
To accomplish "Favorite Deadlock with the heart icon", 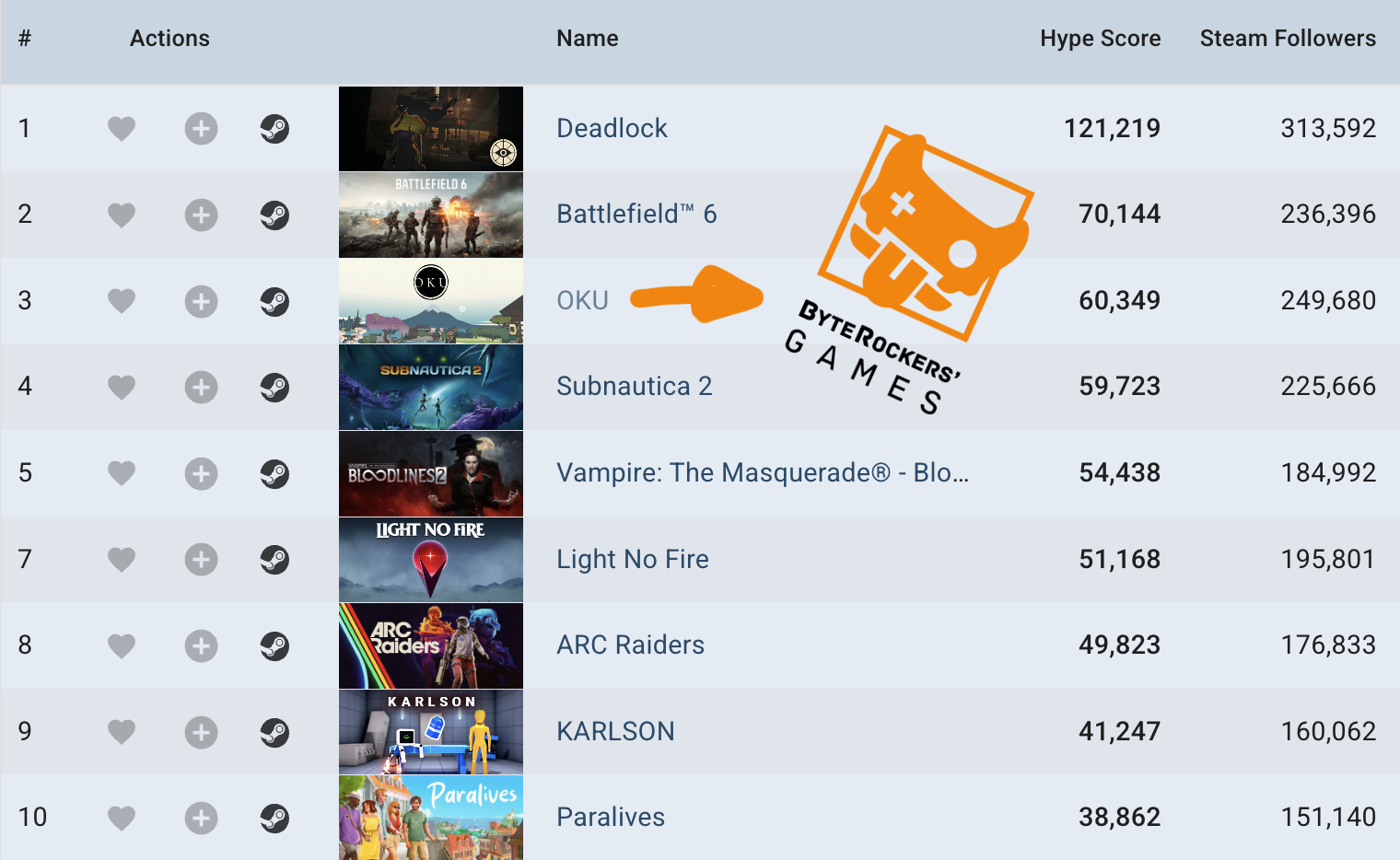I will click(x=122, y=129).
